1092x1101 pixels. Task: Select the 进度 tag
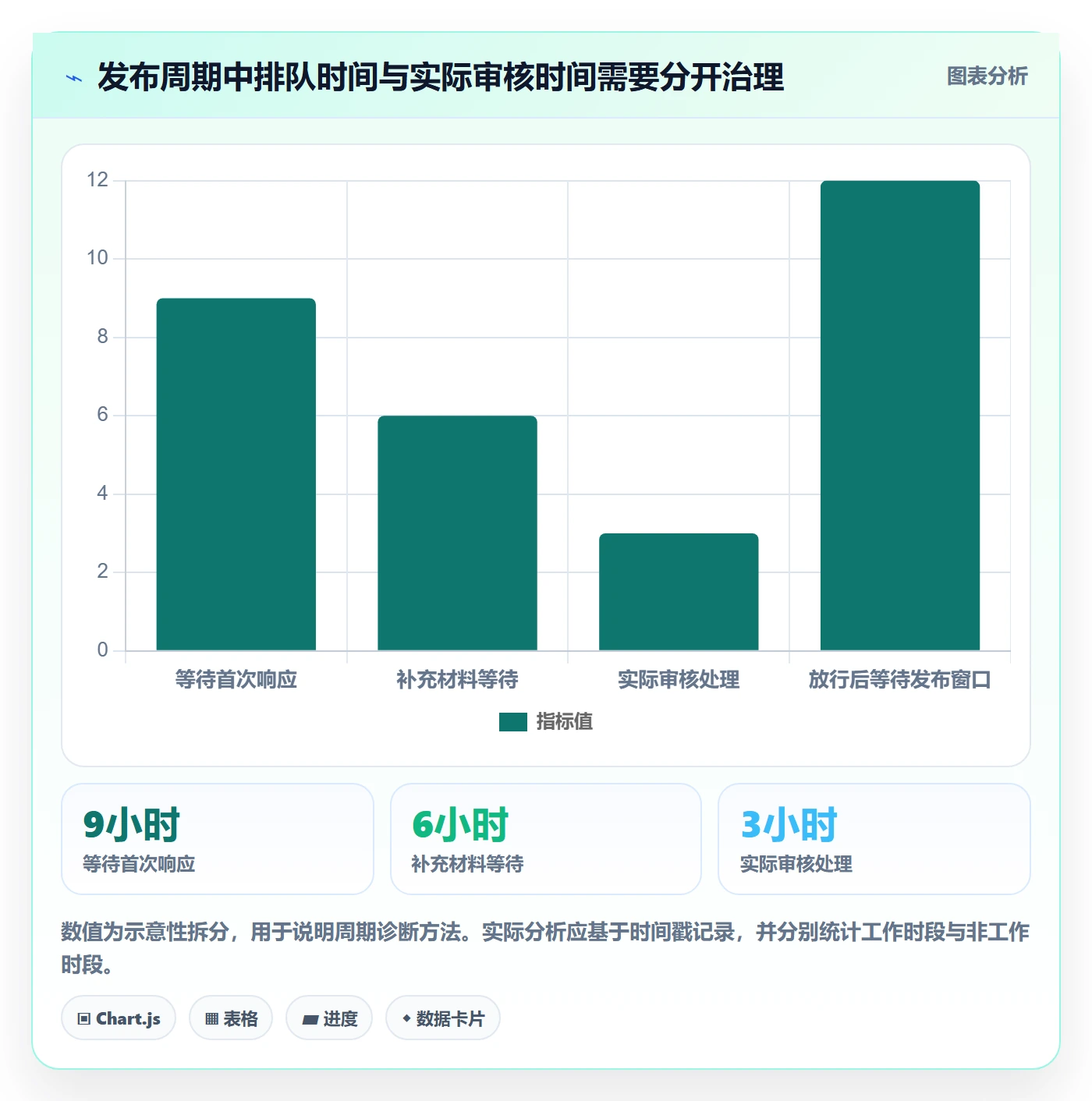click(x=329, y=1018)
